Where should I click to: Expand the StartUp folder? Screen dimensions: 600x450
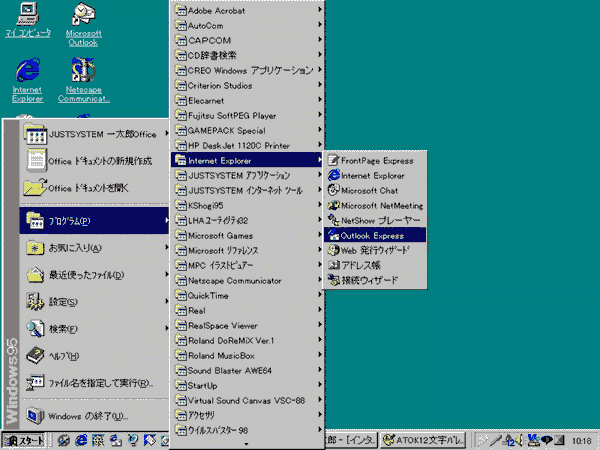pos(247,385)
